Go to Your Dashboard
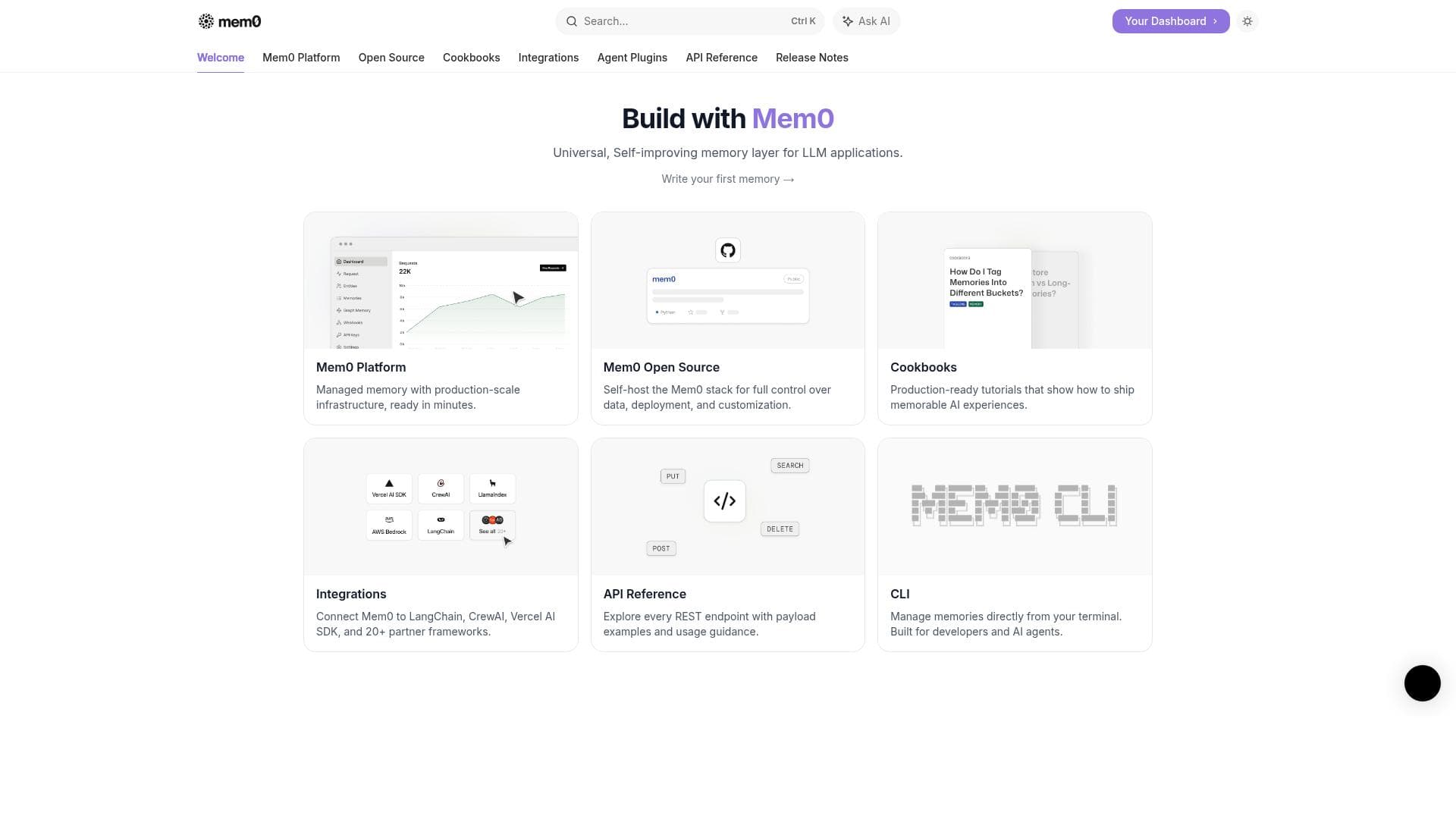Image resolution: width=1456 pixels, height=819 pixels. pyautogui.click(x=1171, y=21)
